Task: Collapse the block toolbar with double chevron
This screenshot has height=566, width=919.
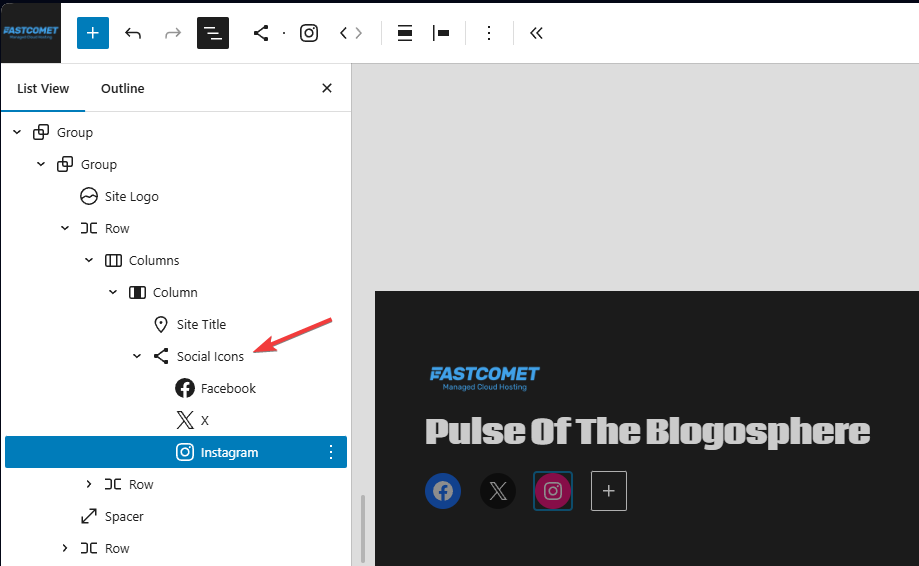Action: tap(536, 33)
